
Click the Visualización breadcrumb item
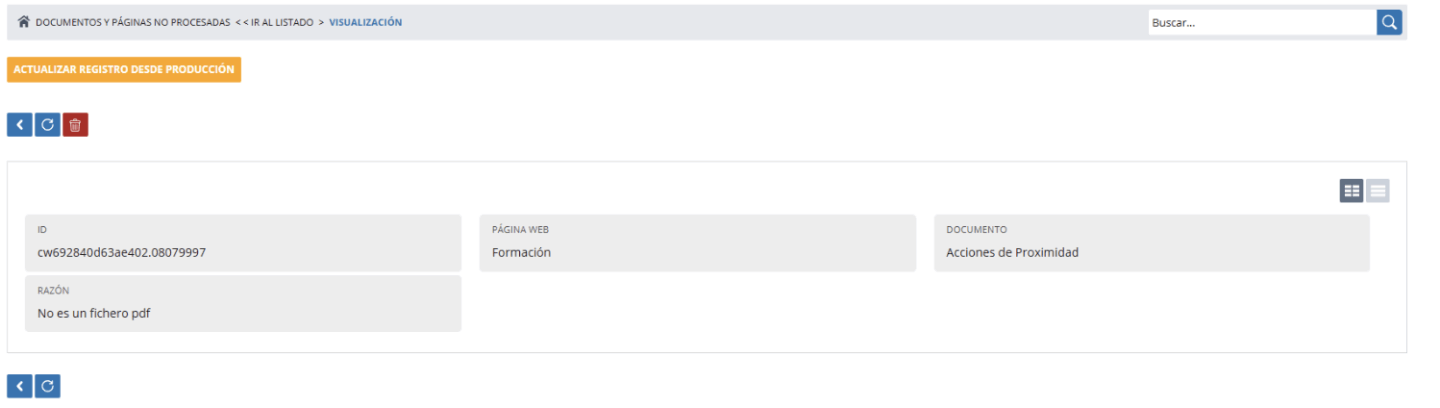(366, 22)
